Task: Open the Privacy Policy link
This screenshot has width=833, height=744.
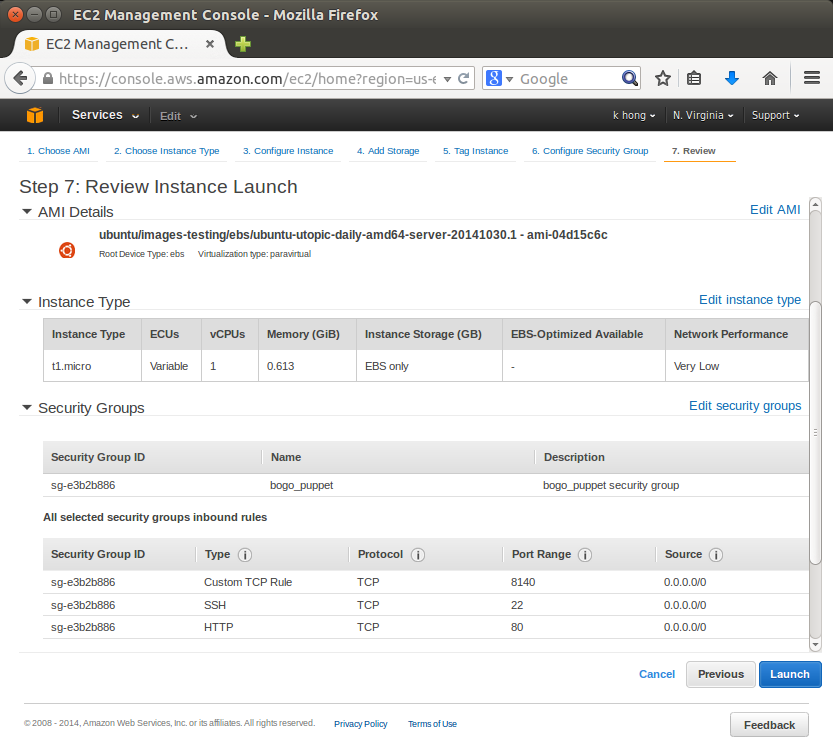Action: click(360, 724)
